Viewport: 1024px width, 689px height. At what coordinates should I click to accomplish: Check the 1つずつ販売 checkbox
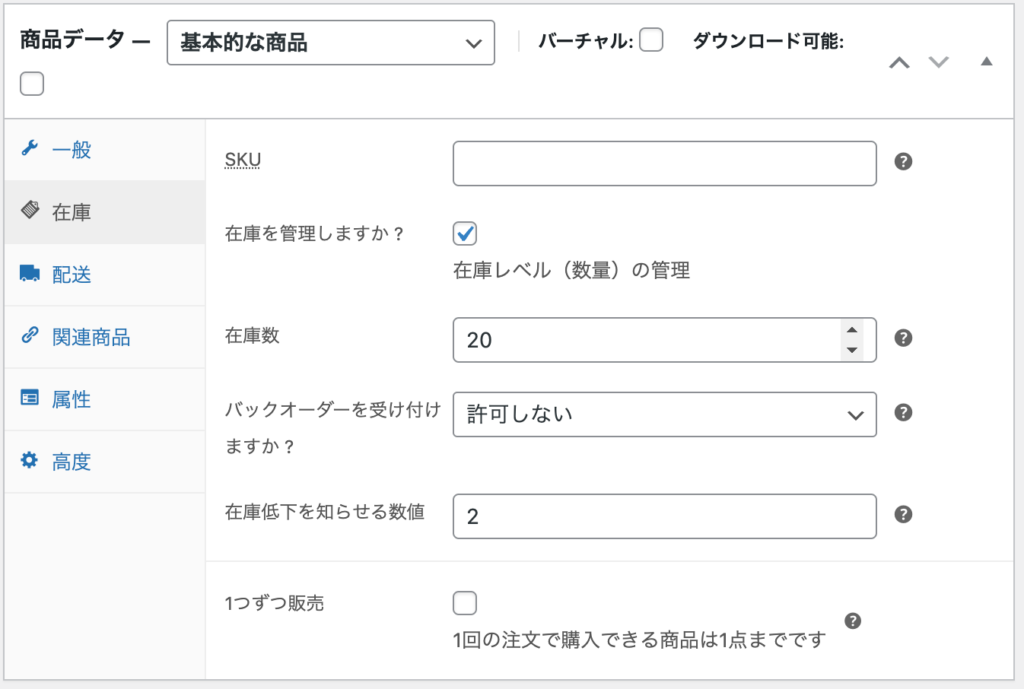point(465,603)
